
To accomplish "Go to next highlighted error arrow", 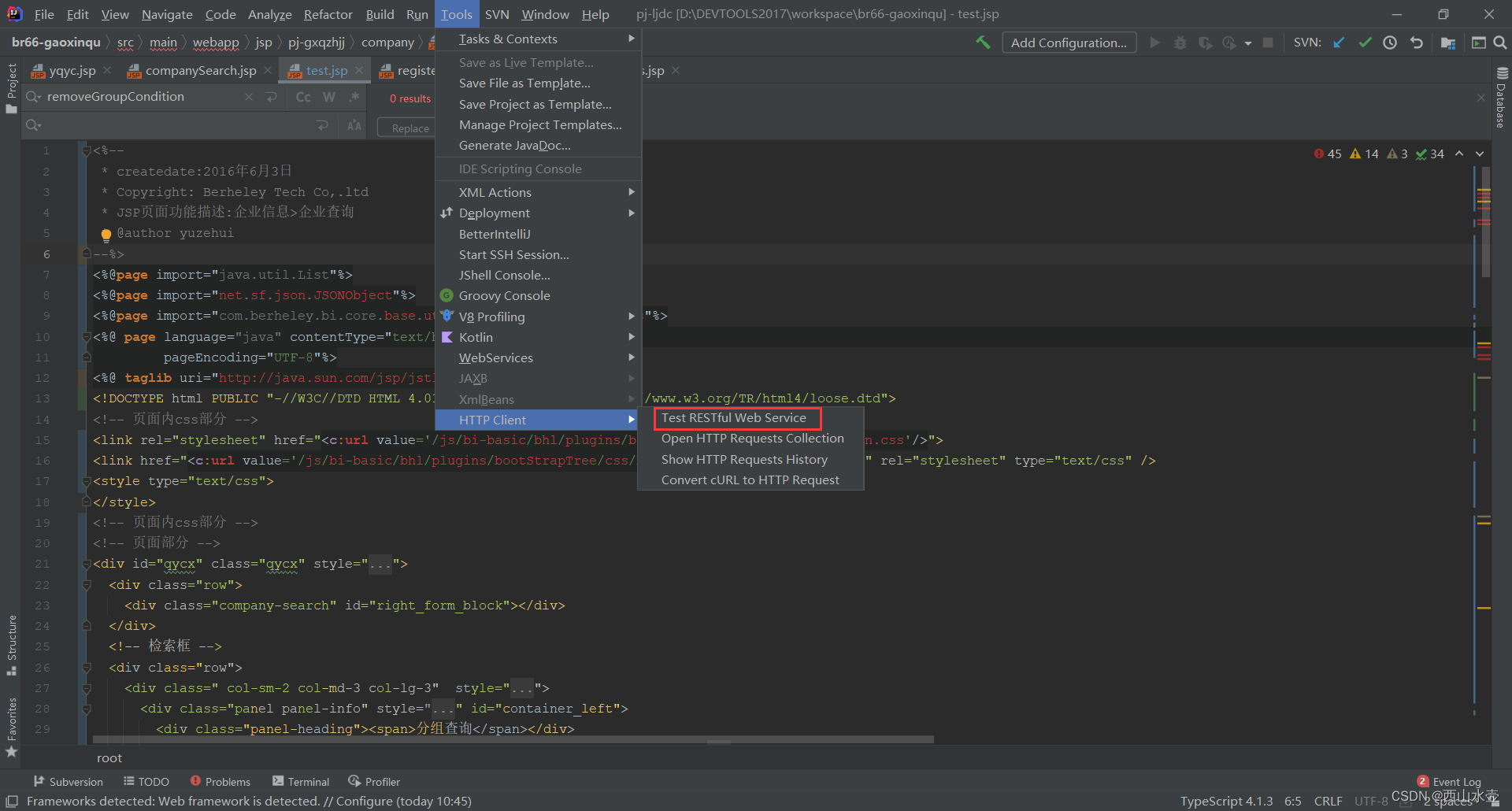I will (1480, 154).
